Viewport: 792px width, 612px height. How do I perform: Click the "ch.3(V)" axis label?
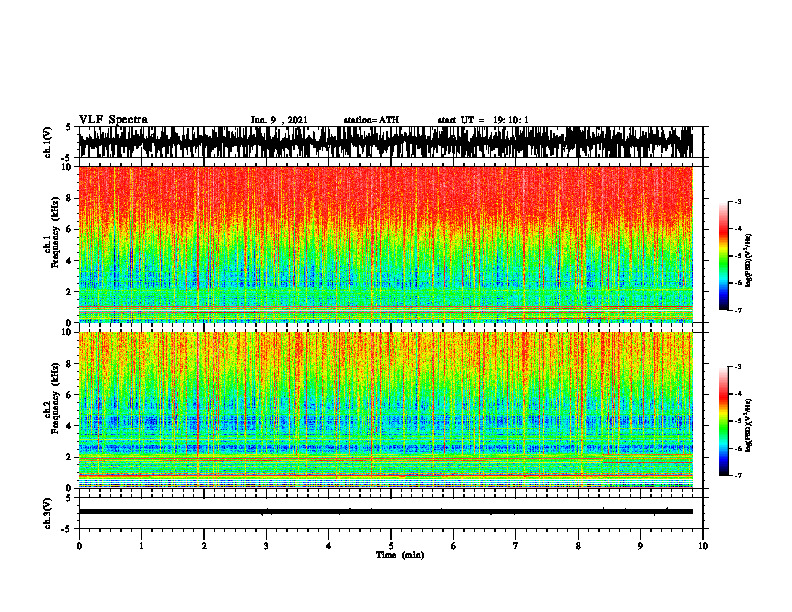pyautogui.click(x=48, y=513)
